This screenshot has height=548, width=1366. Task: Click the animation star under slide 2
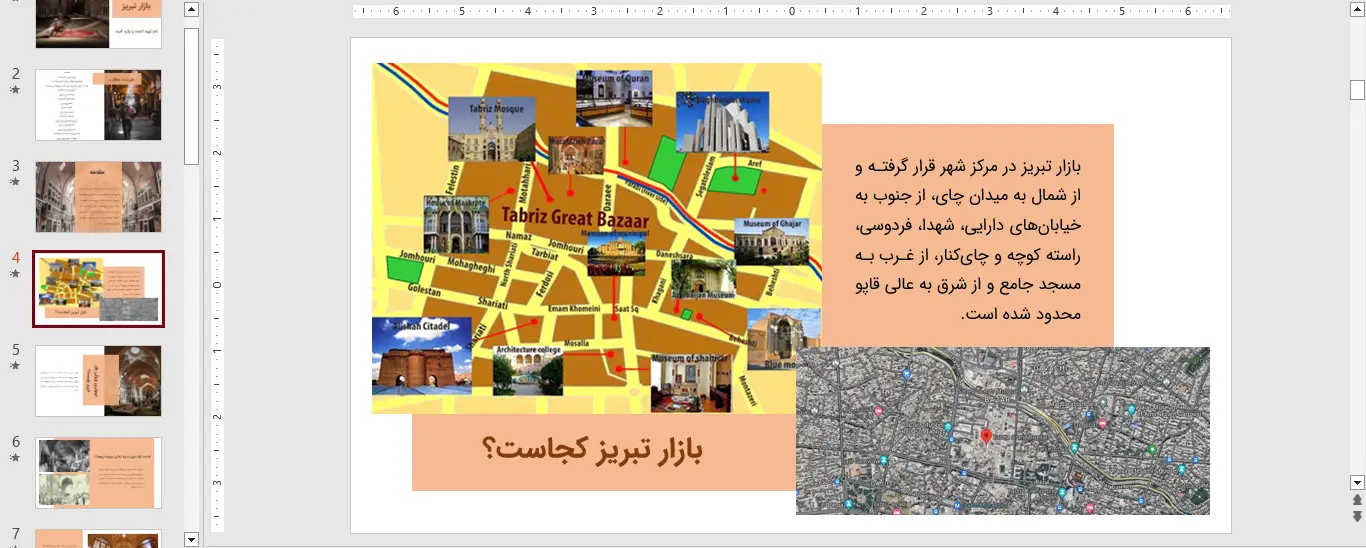click(x=15, y=90)
